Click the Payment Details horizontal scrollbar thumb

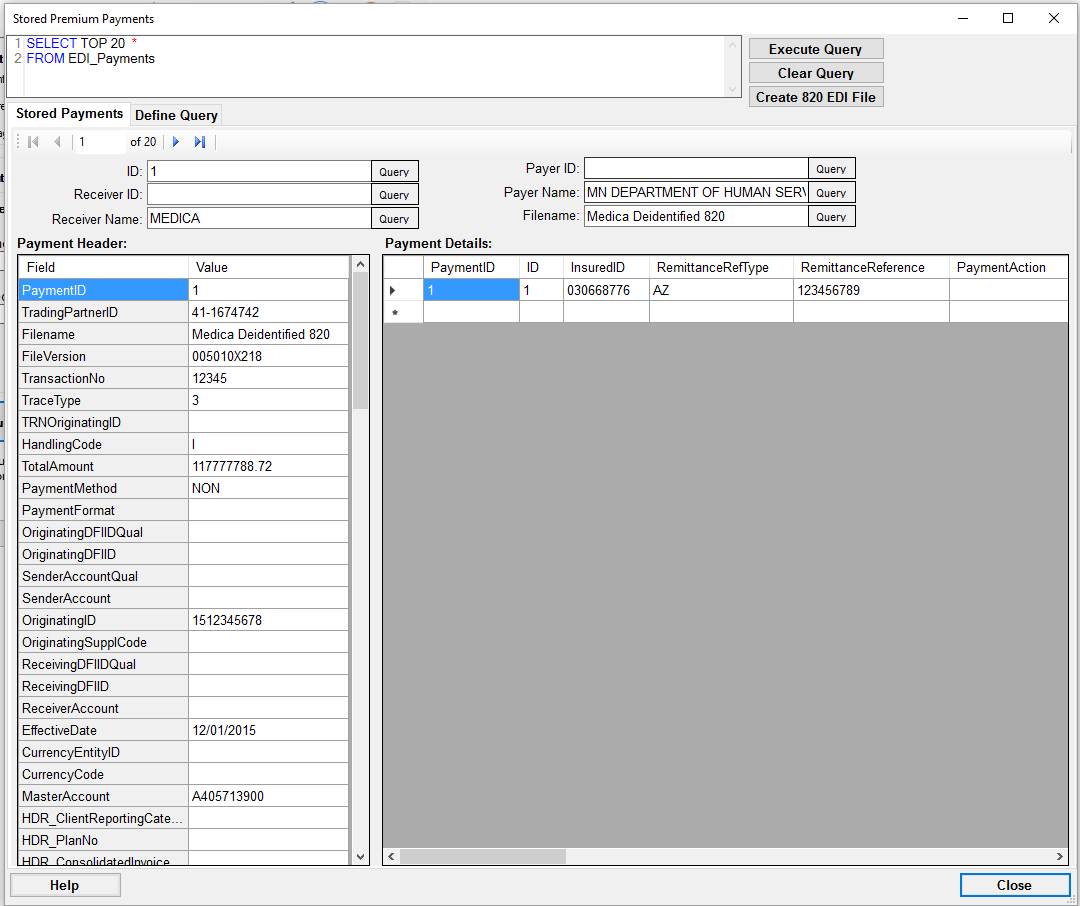click(x=482, y=857)
